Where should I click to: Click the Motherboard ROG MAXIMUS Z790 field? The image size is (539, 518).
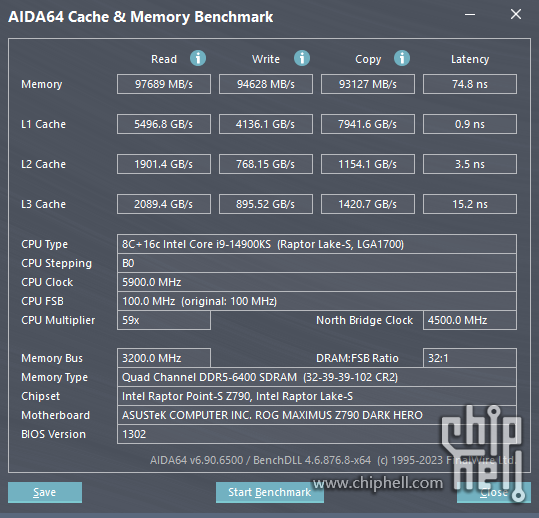[x=317, y=415]
